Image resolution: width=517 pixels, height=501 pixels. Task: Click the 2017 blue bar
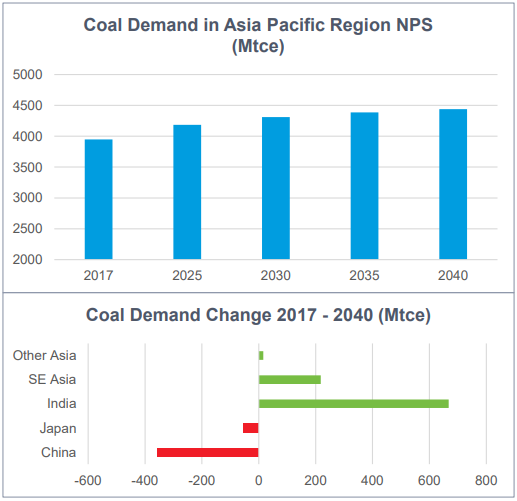pyautogui.click(x=99, y=199)
